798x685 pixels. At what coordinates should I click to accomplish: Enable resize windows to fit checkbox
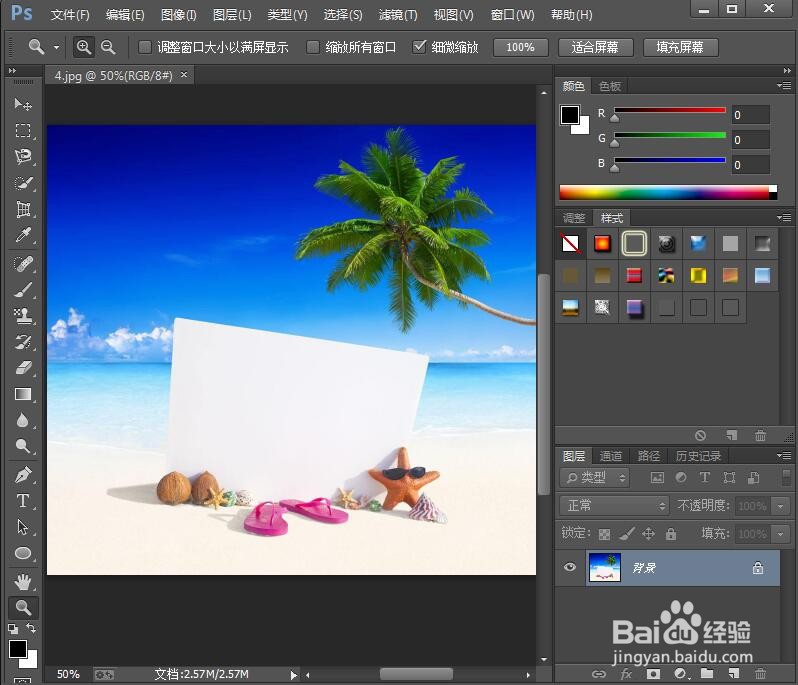click(145, 47)
